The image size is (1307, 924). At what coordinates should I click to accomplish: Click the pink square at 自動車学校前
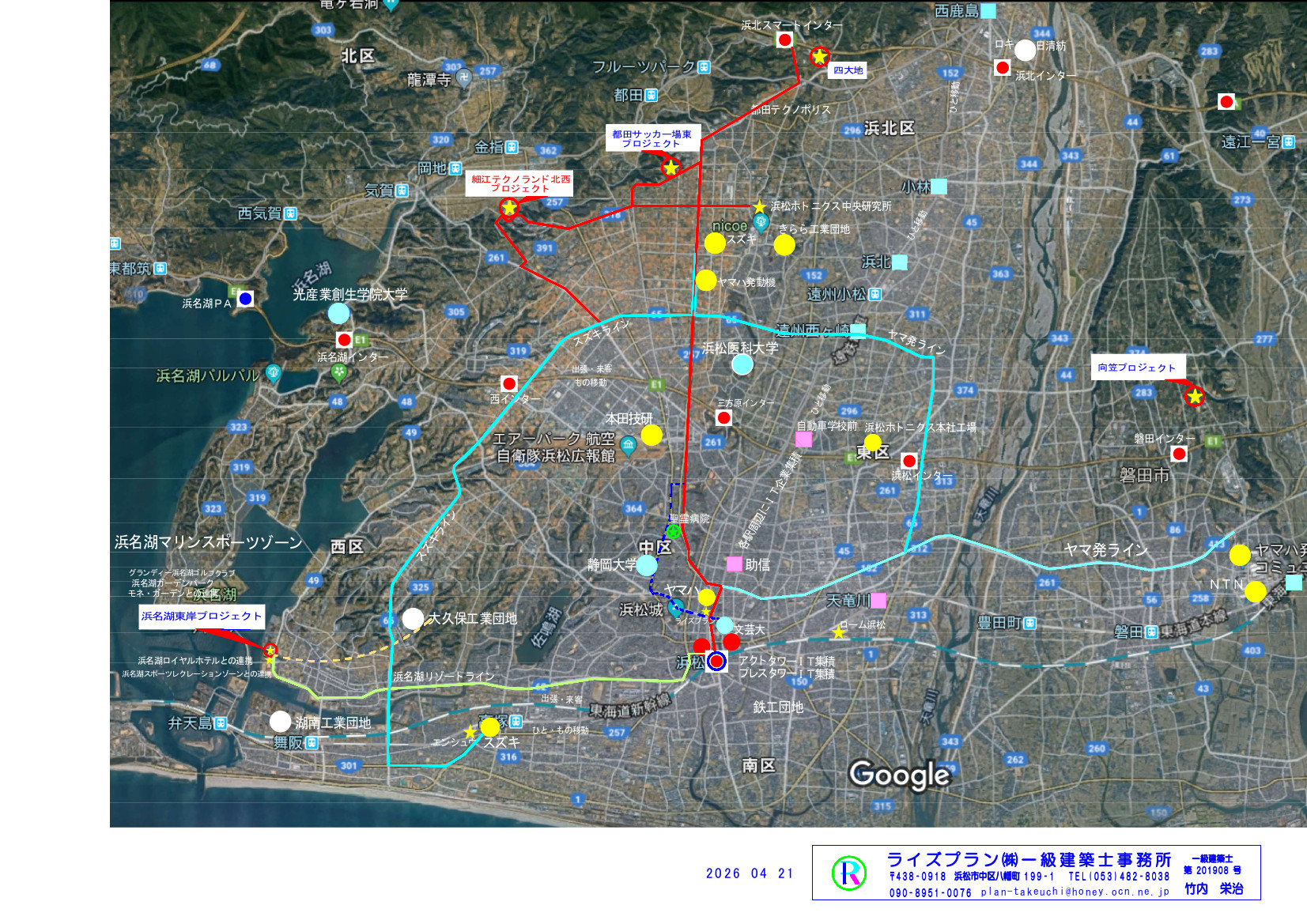click(x=803, y=439)
